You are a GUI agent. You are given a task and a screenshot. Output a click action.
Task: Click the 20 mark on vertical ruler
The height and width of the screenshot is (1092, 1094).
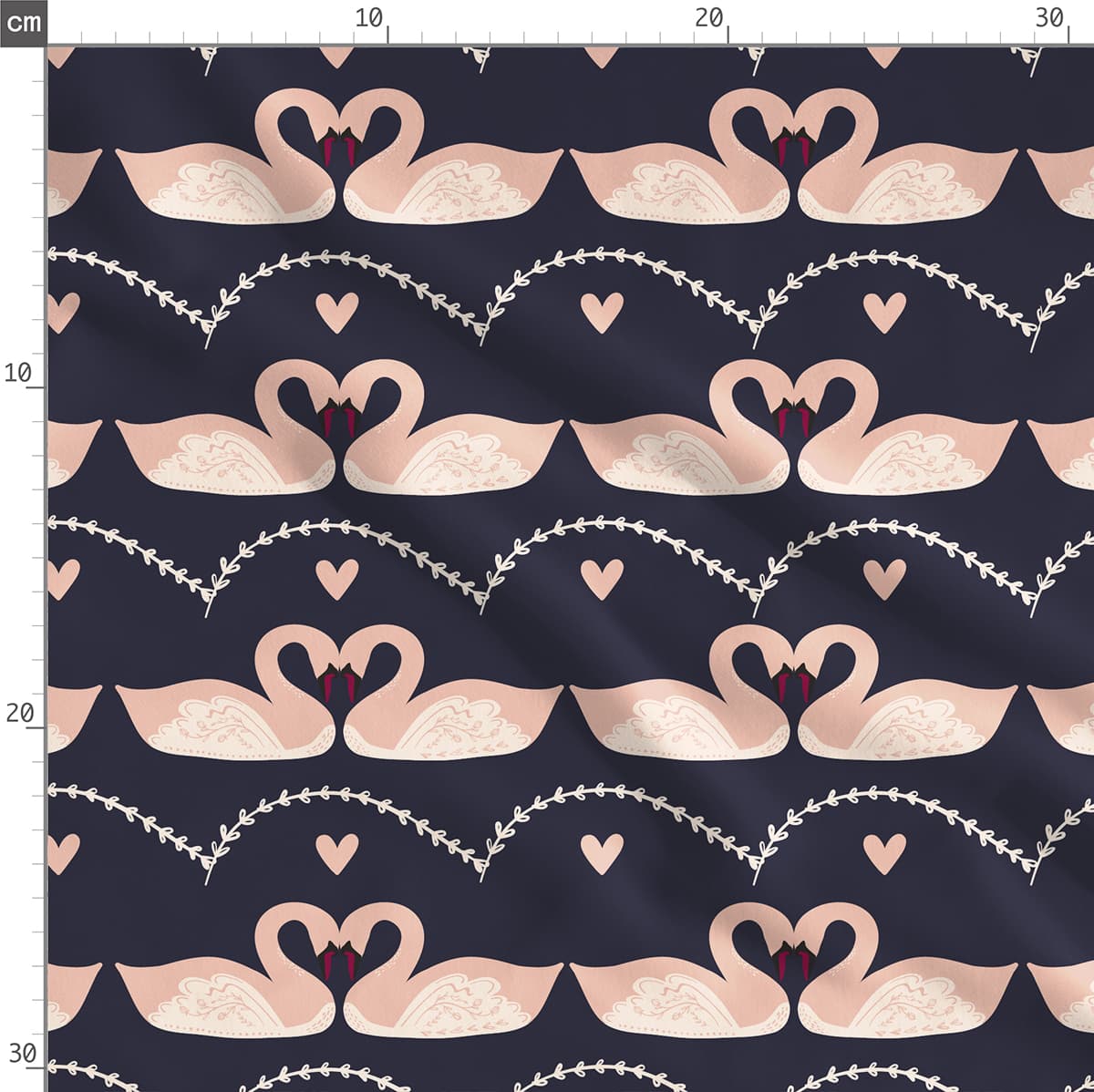(x=19, y=714)
